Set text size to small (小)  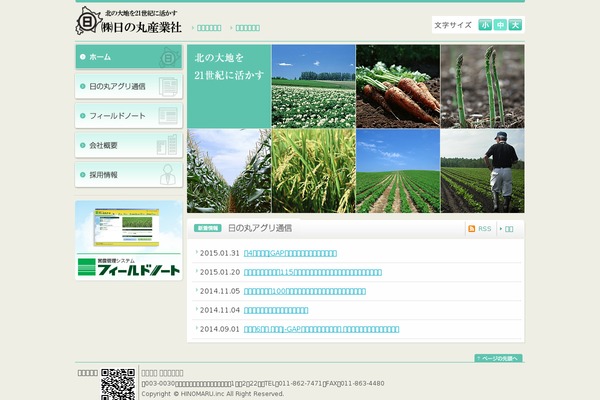[x=485, y=25]
